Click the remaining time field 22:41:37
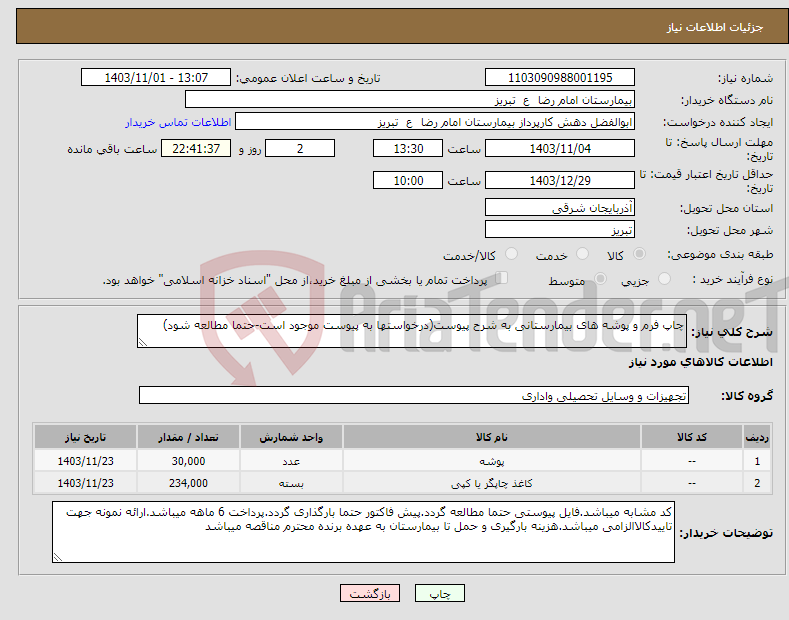This screenshot has height=620, width=789. click(x=196, y=148)
